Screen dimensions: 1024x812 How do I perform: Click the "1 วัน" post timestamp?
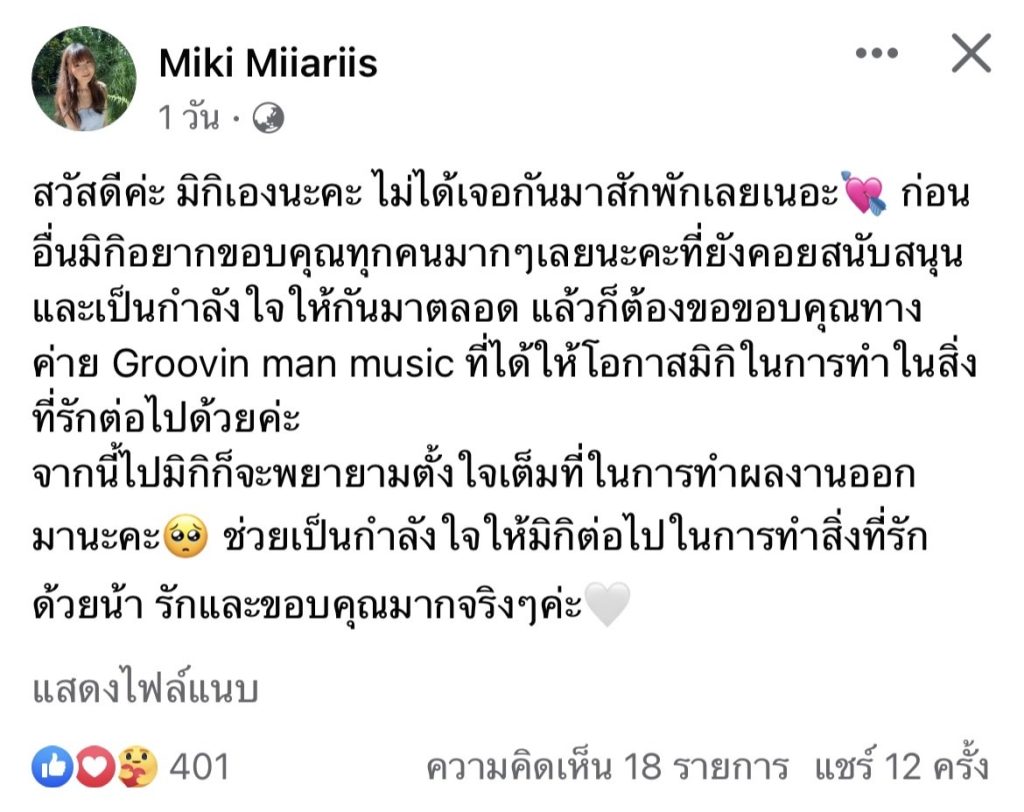(189, 118)
